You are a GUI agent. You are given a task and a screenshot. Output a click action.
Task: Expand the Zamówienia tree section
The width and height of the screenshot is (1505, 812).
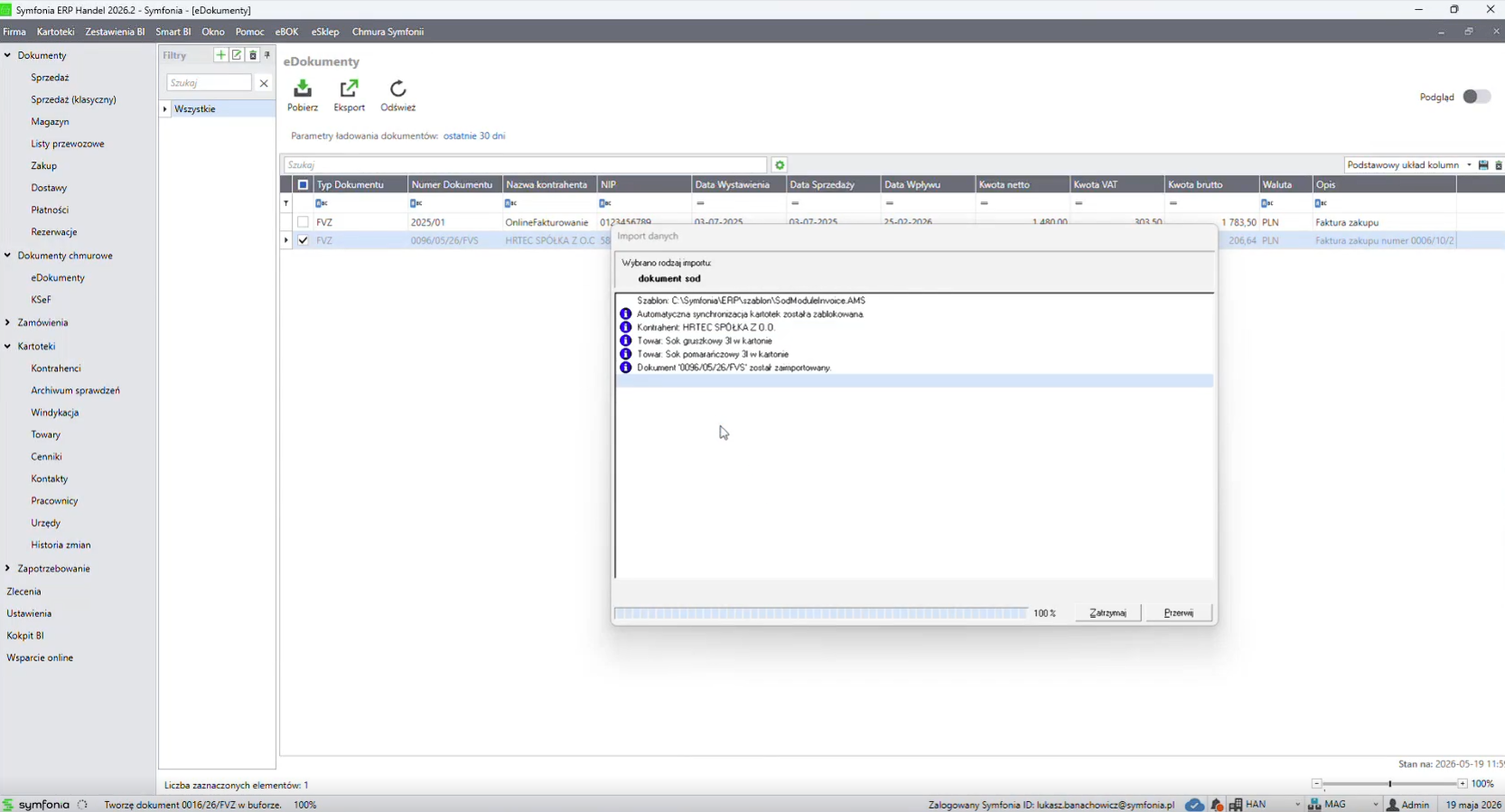click(8, 322)
